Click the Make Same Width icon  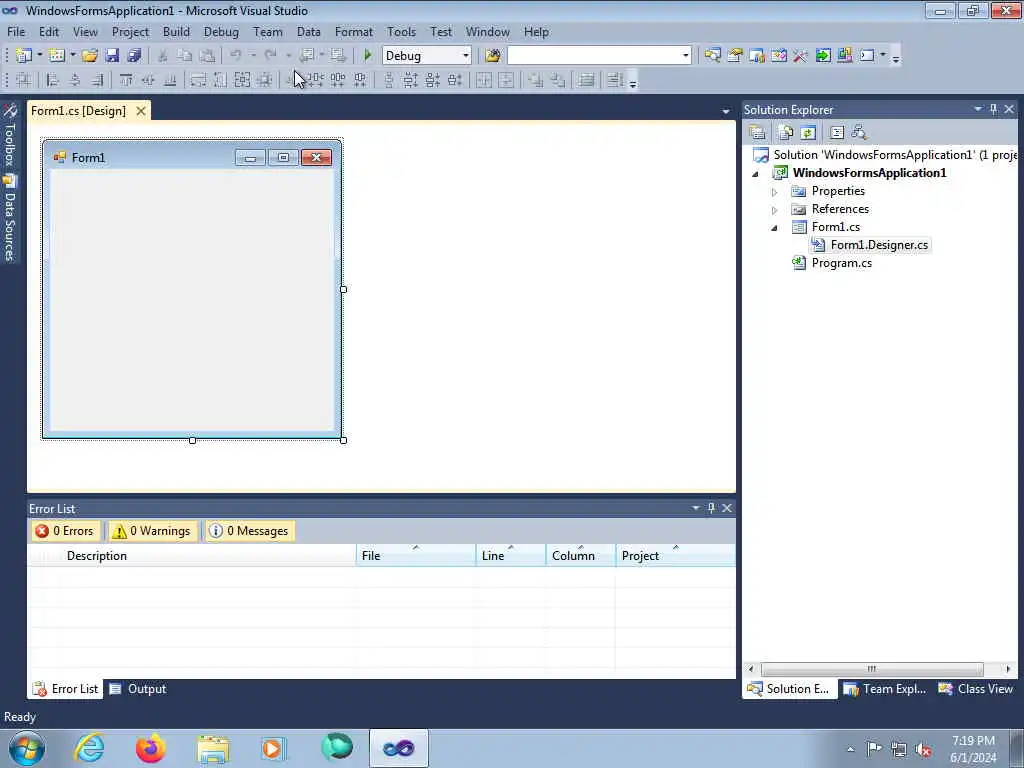click(198, 80)
